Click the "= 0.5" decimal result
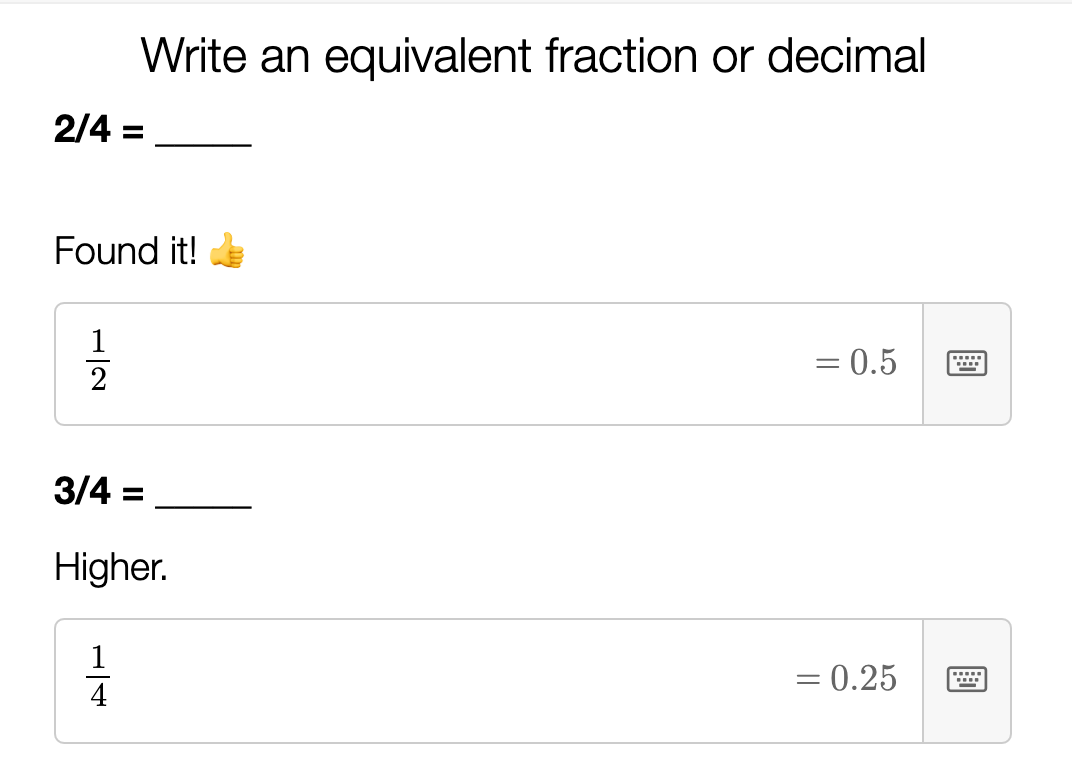 pos(856,362)
